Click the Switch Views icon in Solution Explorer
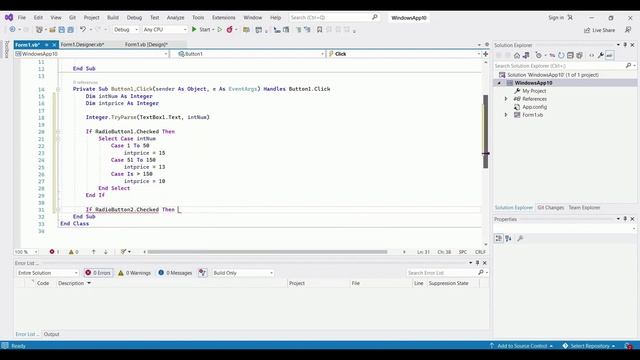640x360 pixels. tap(526, 55)
